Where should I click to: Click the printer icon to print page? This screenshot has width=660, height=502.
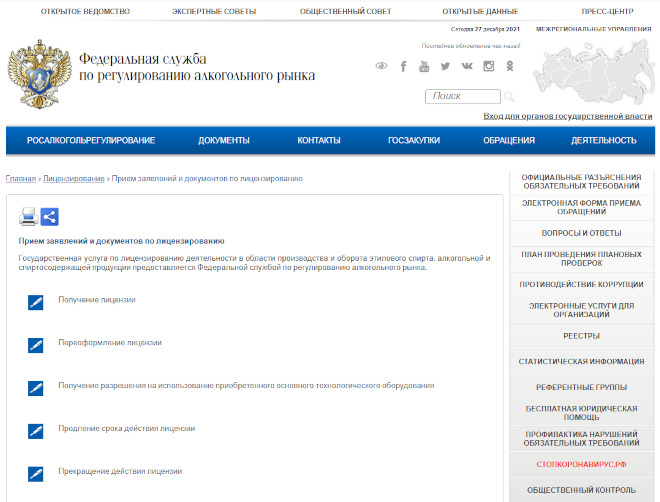[29, 217]
